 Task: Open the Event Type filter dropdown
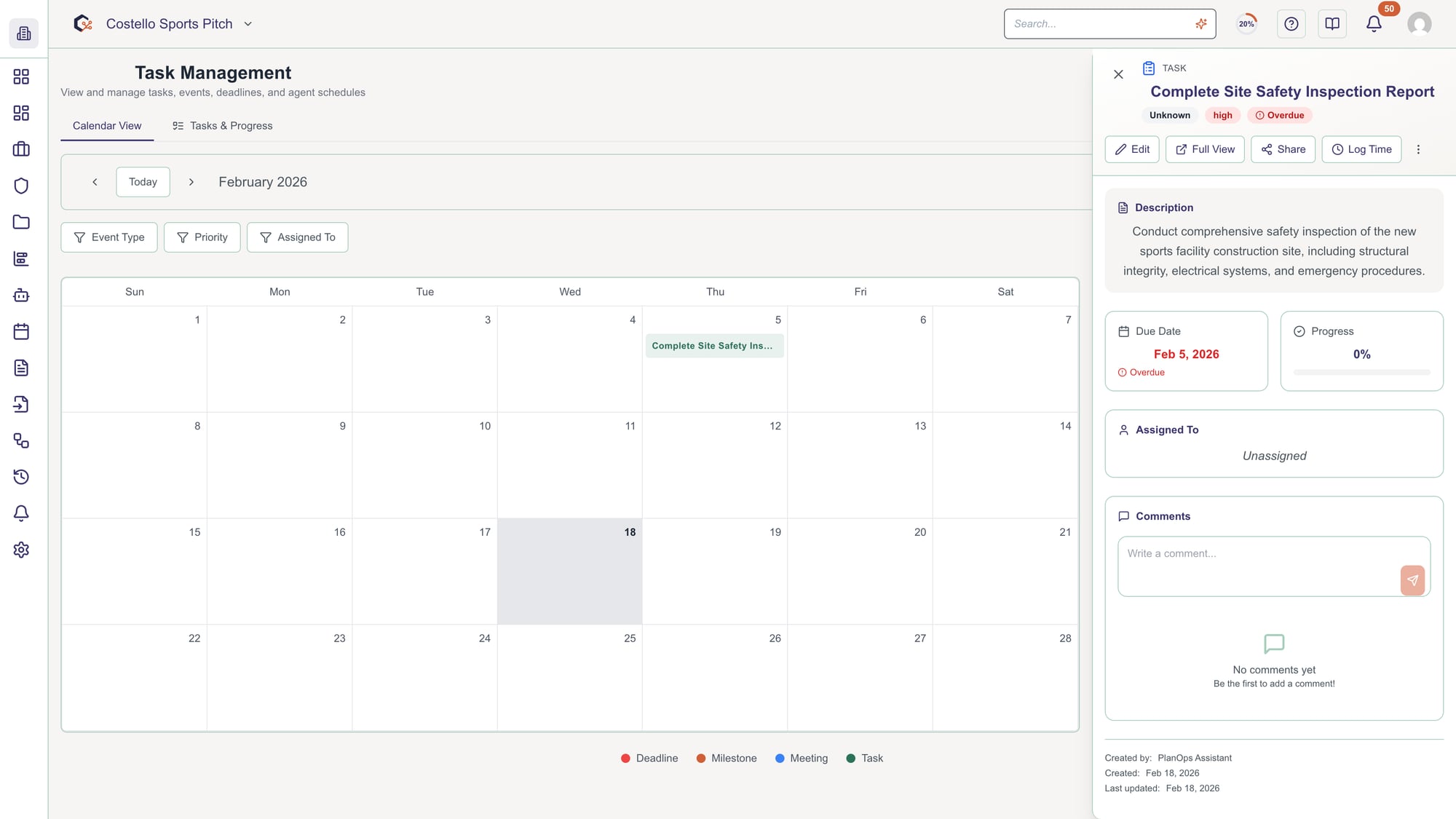[108, 237]
